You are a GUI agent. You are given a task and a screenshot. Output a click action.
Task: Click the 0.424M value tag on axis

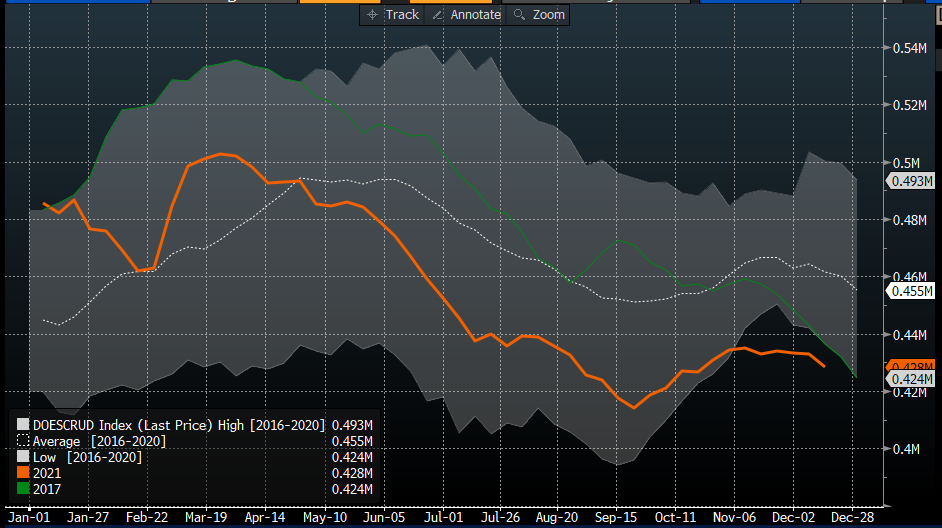pyautogui.click(x=914, y=380)
